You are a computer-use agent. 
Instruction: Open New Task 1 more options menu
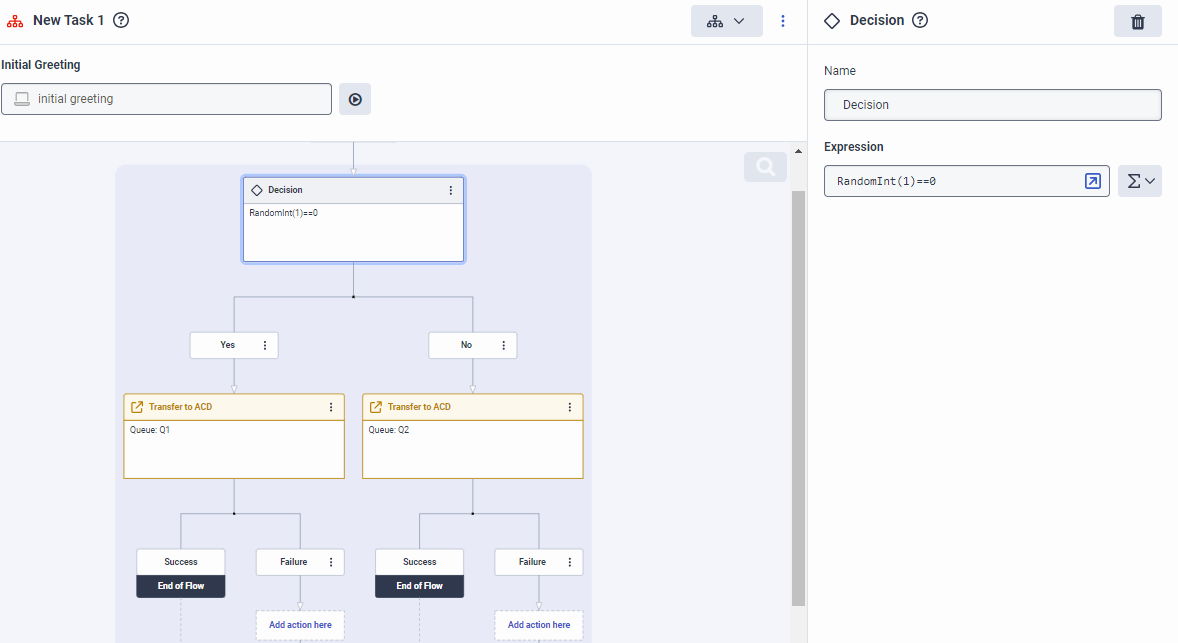coord(783,21)
